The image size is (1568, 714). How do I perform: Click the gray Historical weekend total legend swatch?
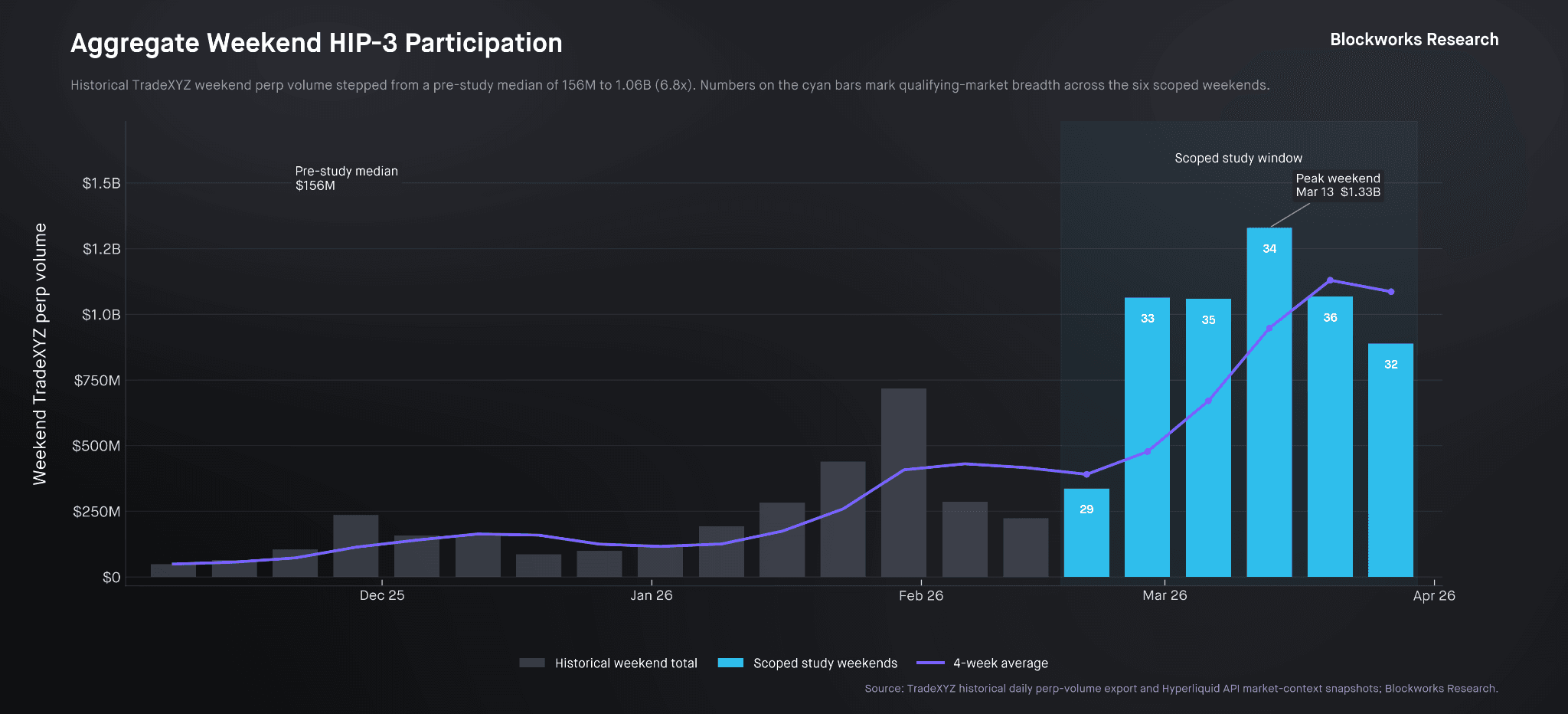coord(532,663)
